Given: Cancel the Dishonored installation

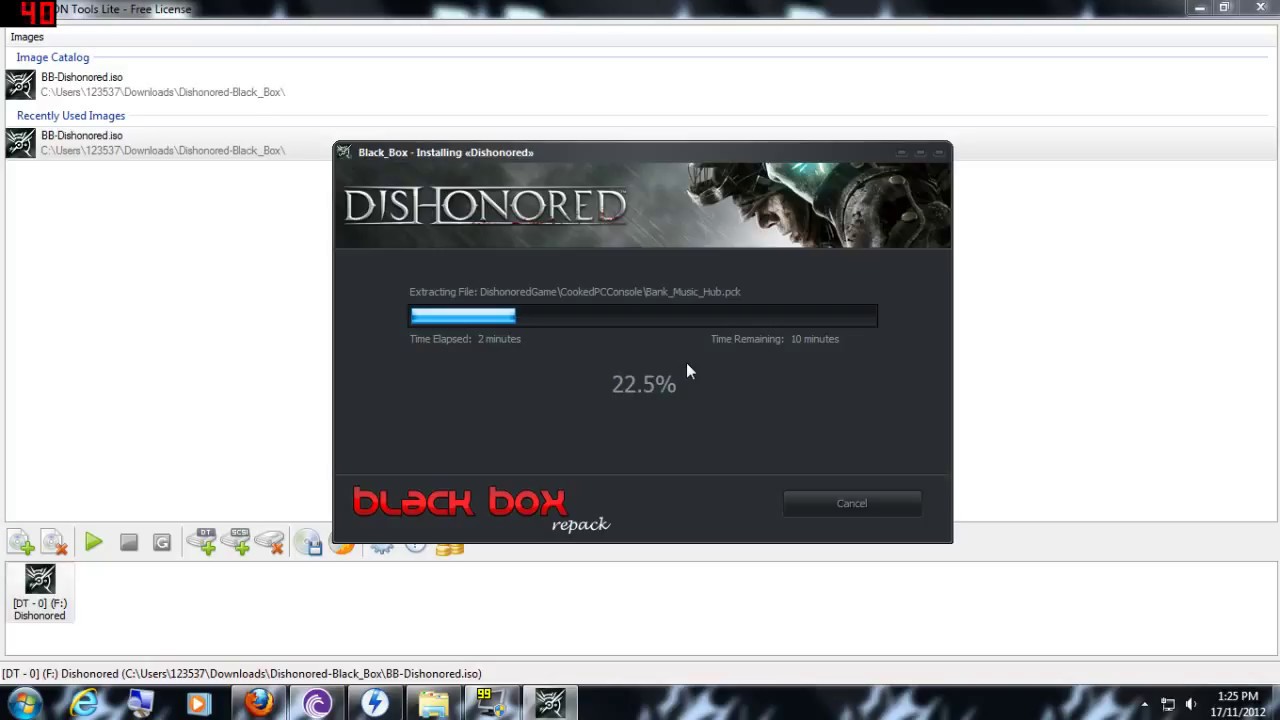Looking at the screenshot, I should (x=852, y=503).
